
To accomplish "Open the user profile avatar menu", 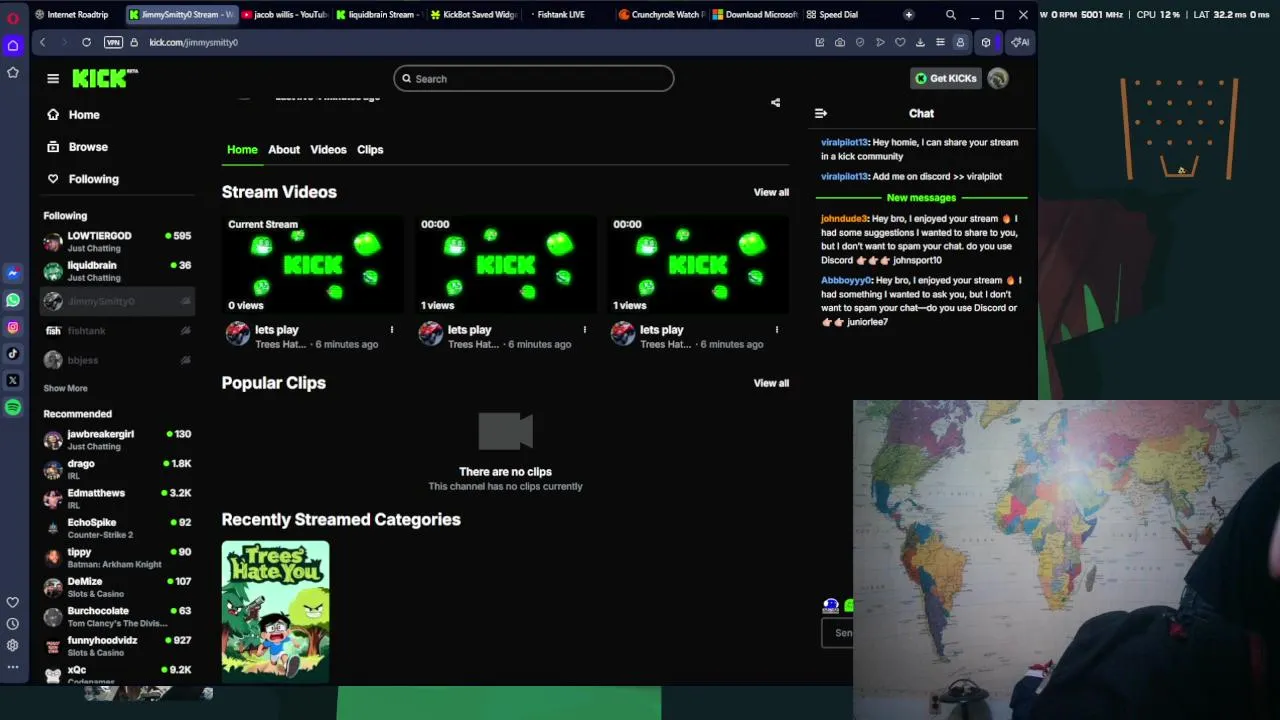I will pyautogui.click(x=998, y=78).
